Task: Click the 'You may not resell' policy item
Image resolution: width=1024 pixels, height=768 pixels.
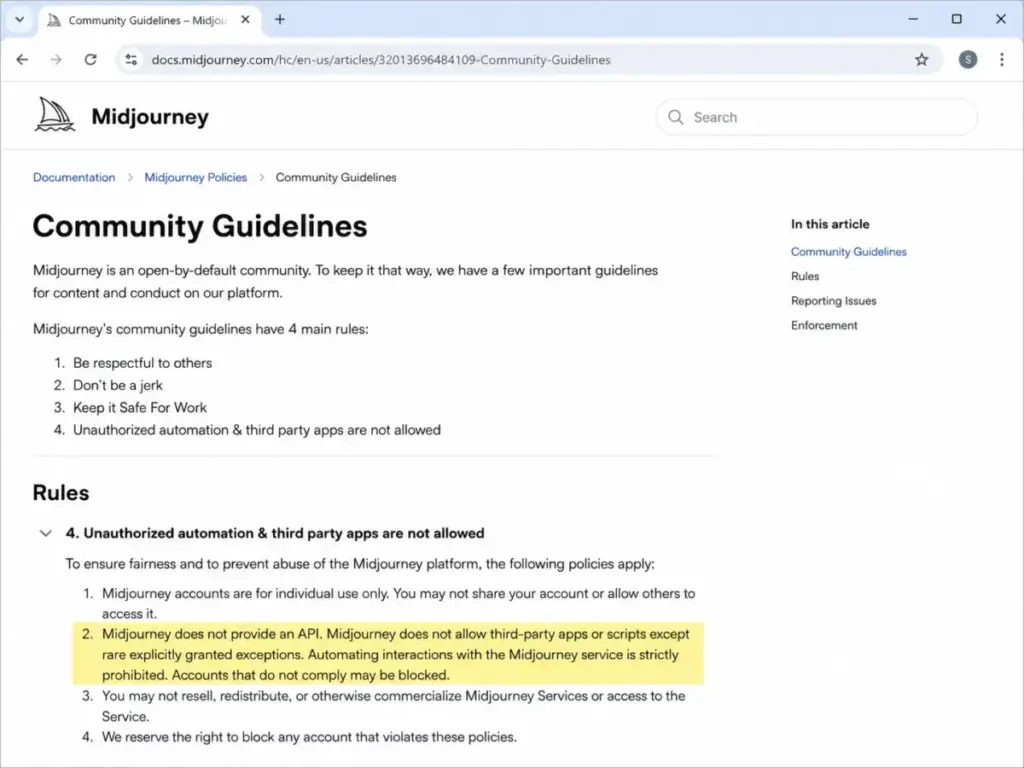Action: [x=393, y=706]
